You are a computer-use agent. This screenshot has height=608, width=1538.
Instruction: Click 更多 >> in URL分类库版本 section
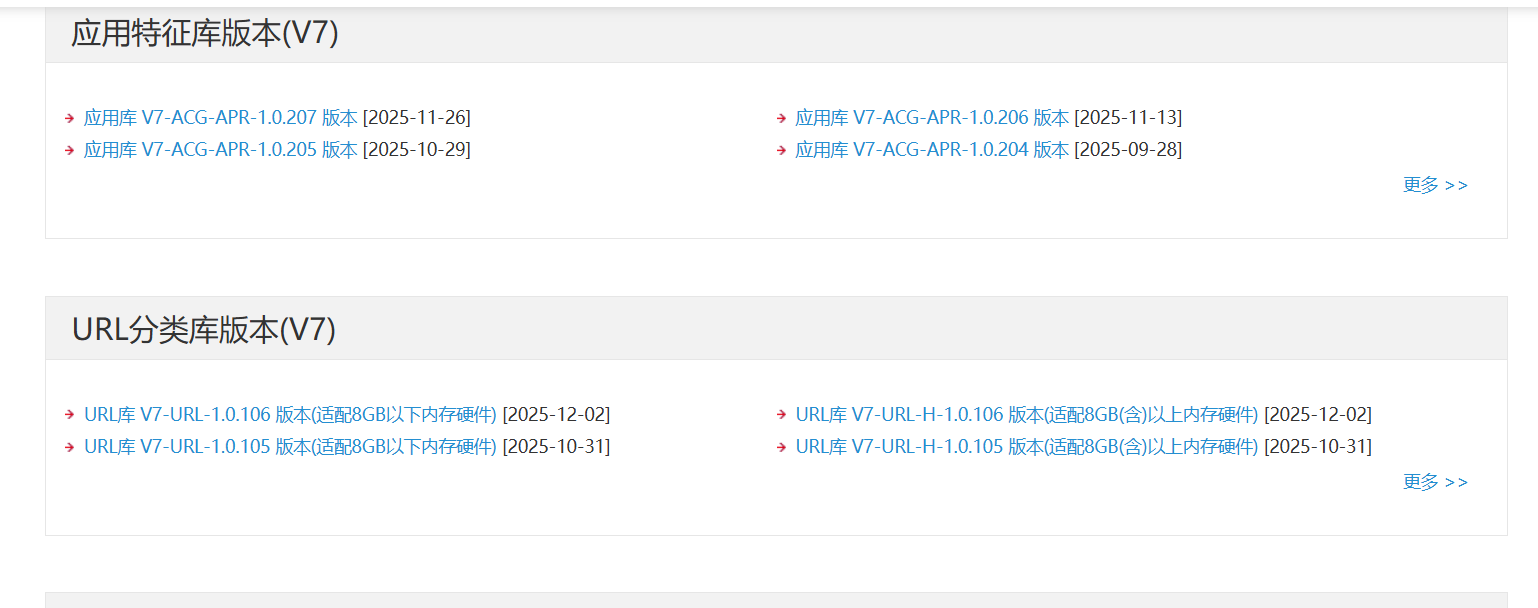tap(1435, 482)
